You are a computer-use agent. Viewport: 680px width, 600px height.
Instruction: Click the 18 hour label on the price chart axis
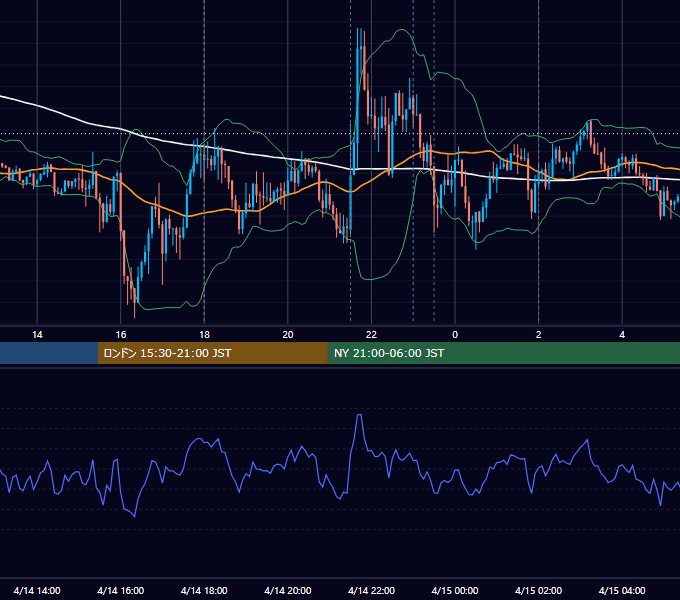pyautogui.click(x=204, y=335)
